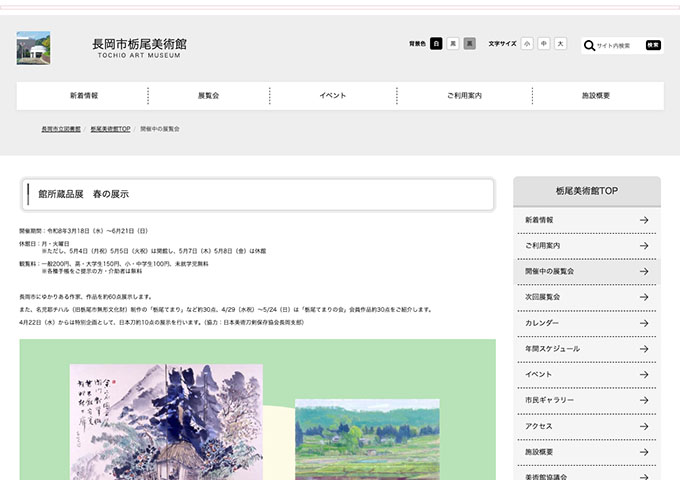Focus the サイト内検索 search field
The image size is (680, 480).
(x=619, y=46)
